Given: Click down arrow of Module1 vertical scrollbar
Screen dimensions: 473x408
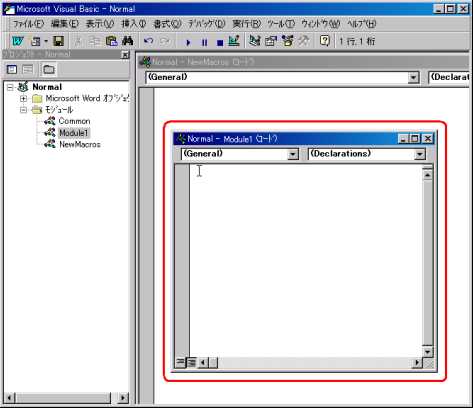Looking at the screenshot, I should point(428,352).
